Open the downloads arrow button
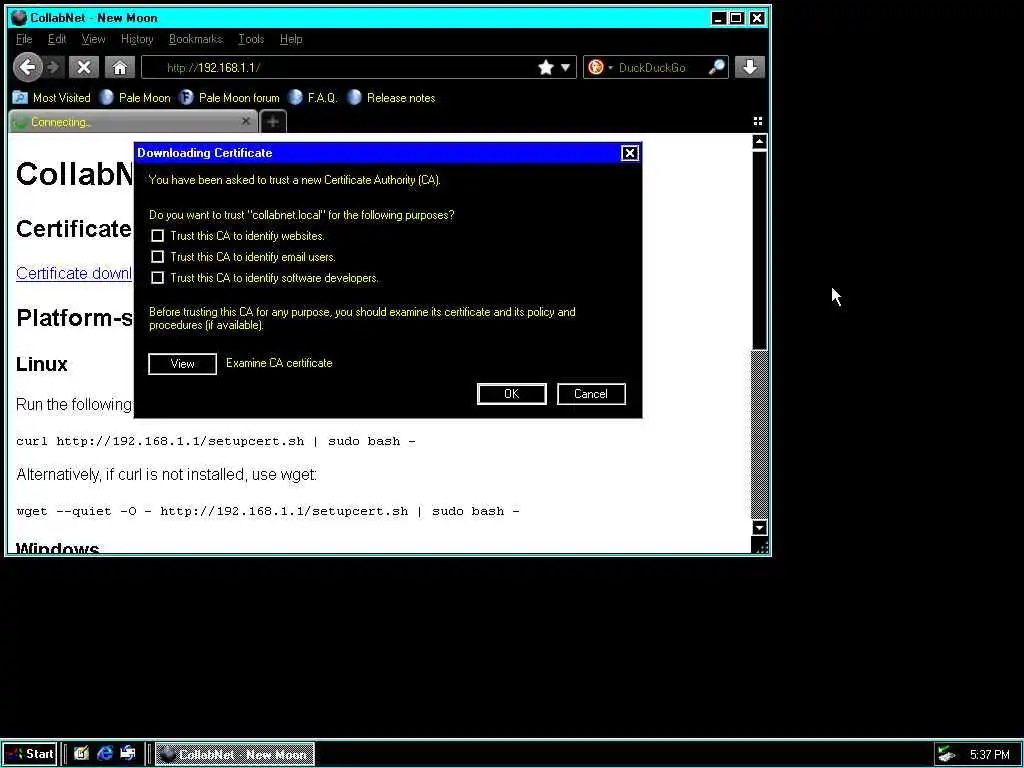This screenshot has height=768, width=1024. tap(750, 67)
